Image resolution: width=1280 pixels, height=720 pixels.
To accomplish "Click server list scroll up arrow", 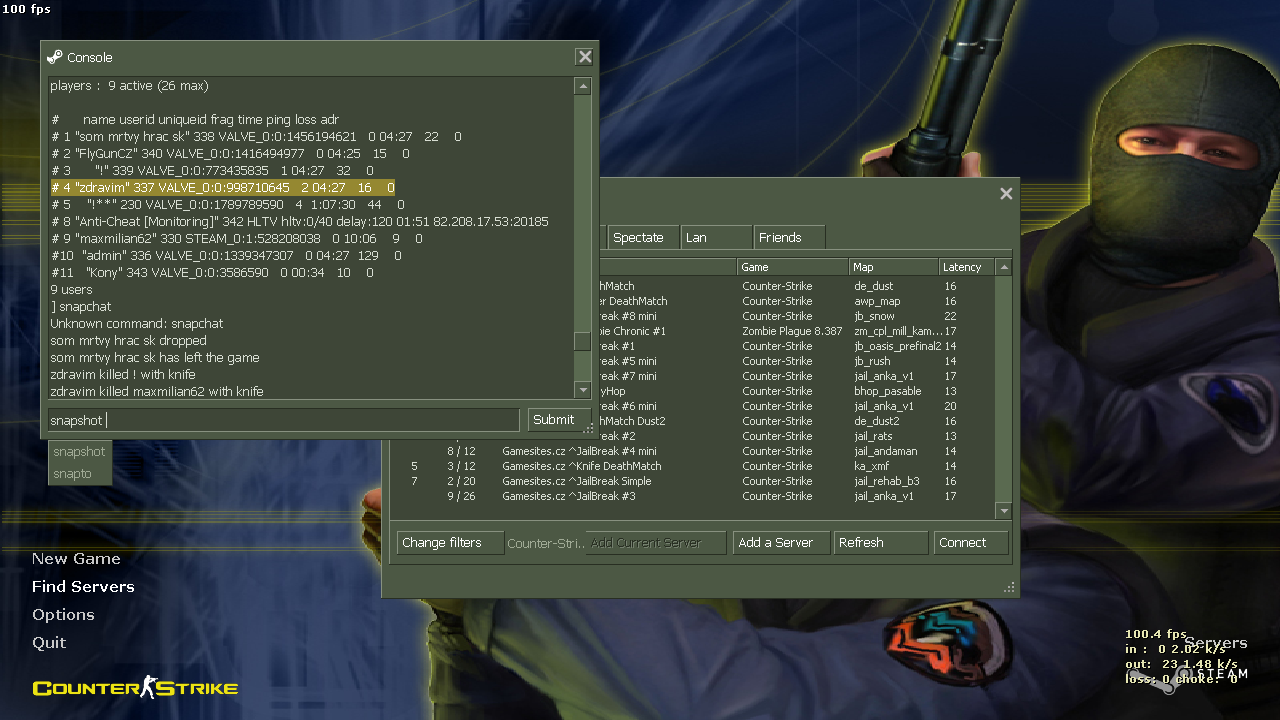I will tap(1004, 267).
